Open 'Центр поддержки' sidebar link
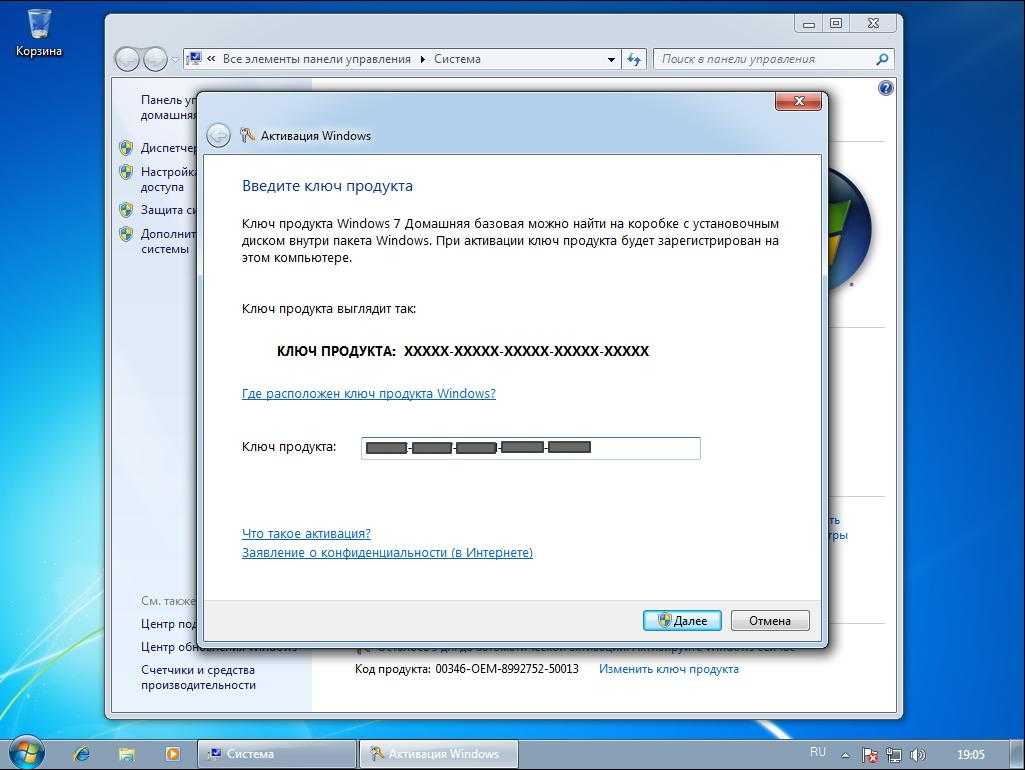 pos(168,624)
